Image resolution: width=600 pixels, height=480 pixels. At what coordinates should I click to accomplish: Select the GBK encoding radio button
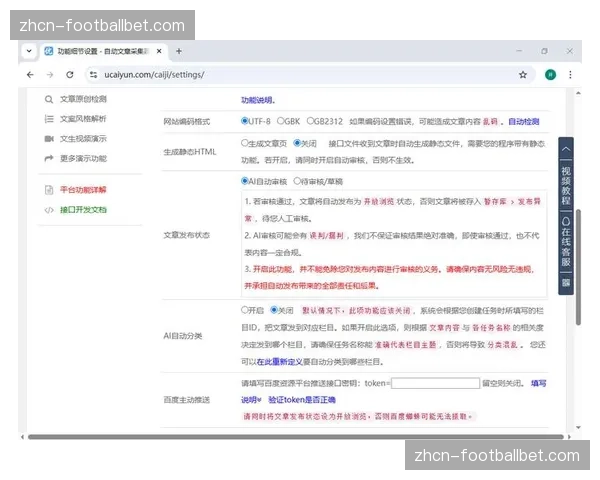pos(280,121)
